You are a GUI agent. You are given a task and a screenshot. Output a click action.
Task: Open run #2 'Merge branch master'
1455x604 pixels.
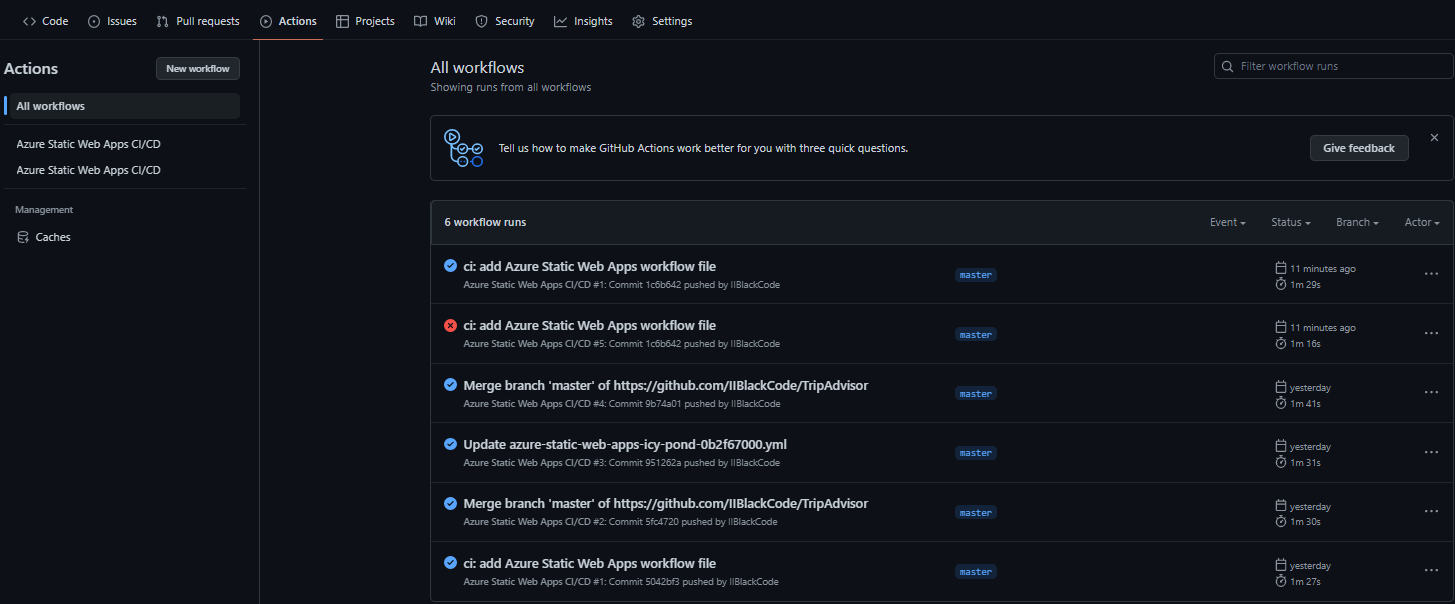pyautogui.click(x=665, y=503)
